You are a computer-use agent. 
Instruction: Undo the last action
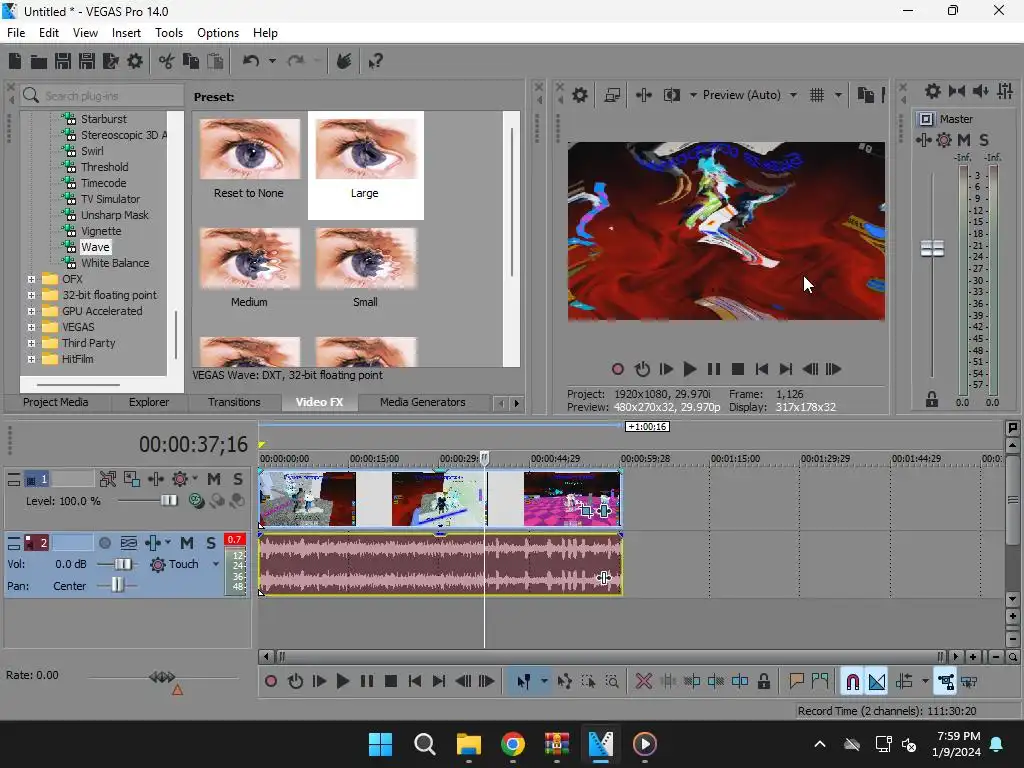click(251, 61)
